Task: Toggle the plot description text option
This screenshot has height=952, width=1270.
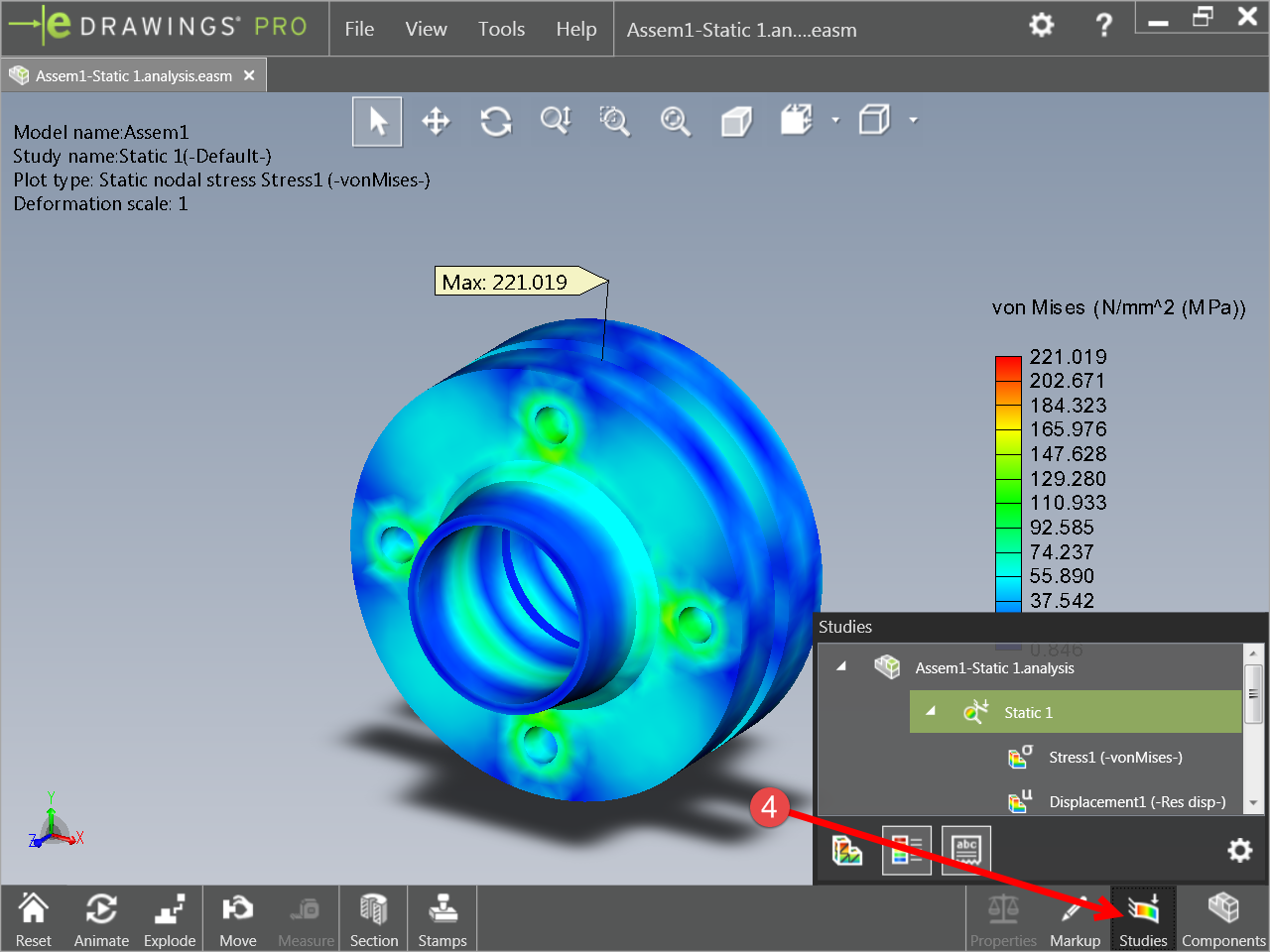Action: point(965,849)
